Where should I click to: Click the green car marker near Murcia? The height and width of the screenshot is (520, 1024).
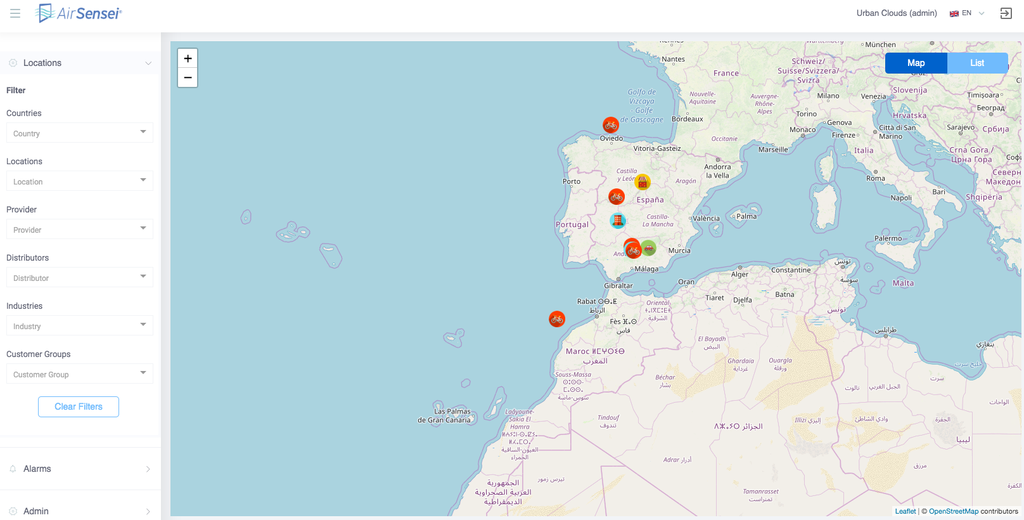coord(649,248)
